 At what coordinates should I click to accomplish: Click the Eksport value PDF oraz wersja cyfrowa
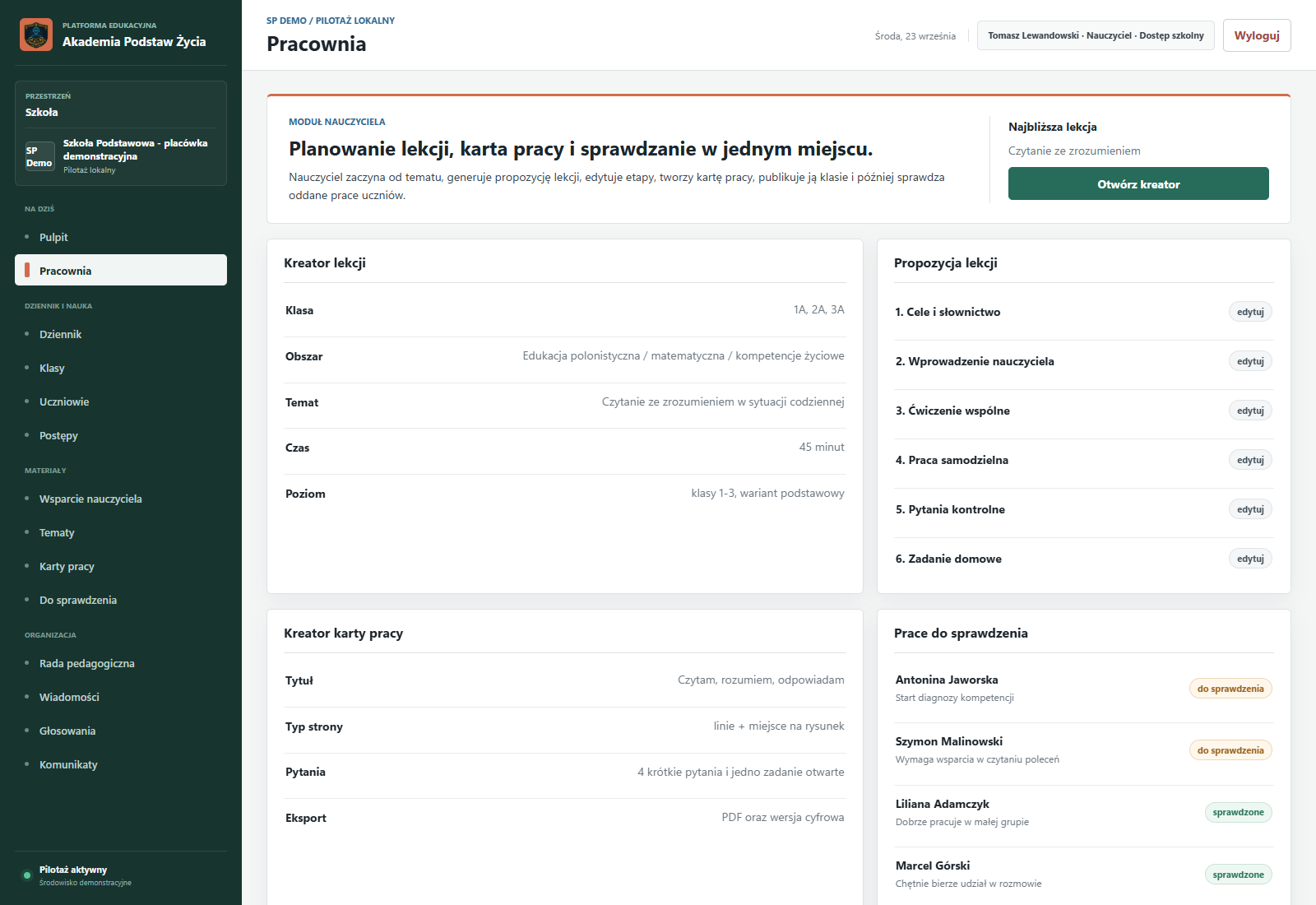point(783,817)
